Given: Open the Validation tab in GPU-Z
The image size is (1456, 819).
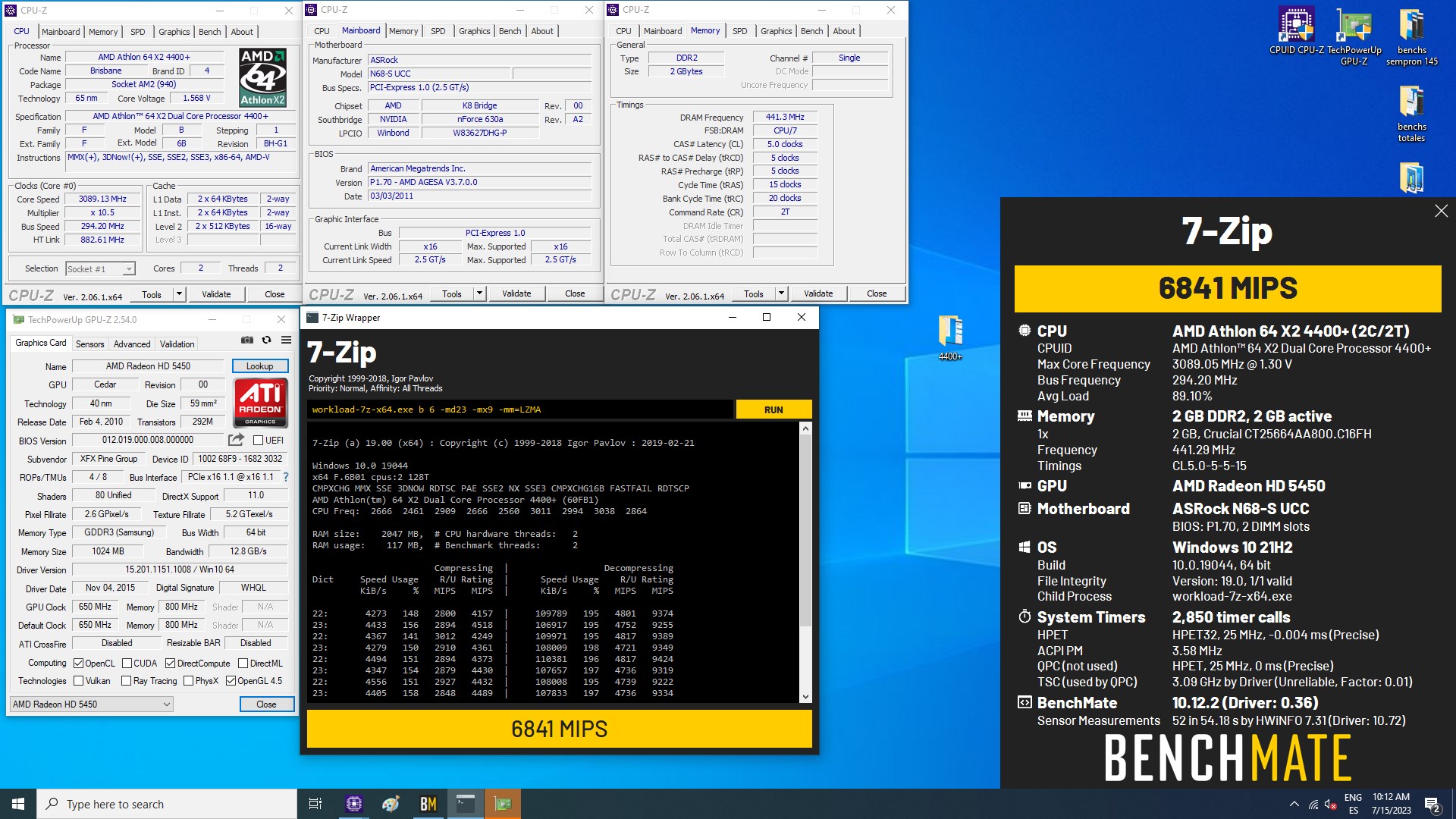Looking at the screenshot, I should pyautogui.click(x=177, y=344).
